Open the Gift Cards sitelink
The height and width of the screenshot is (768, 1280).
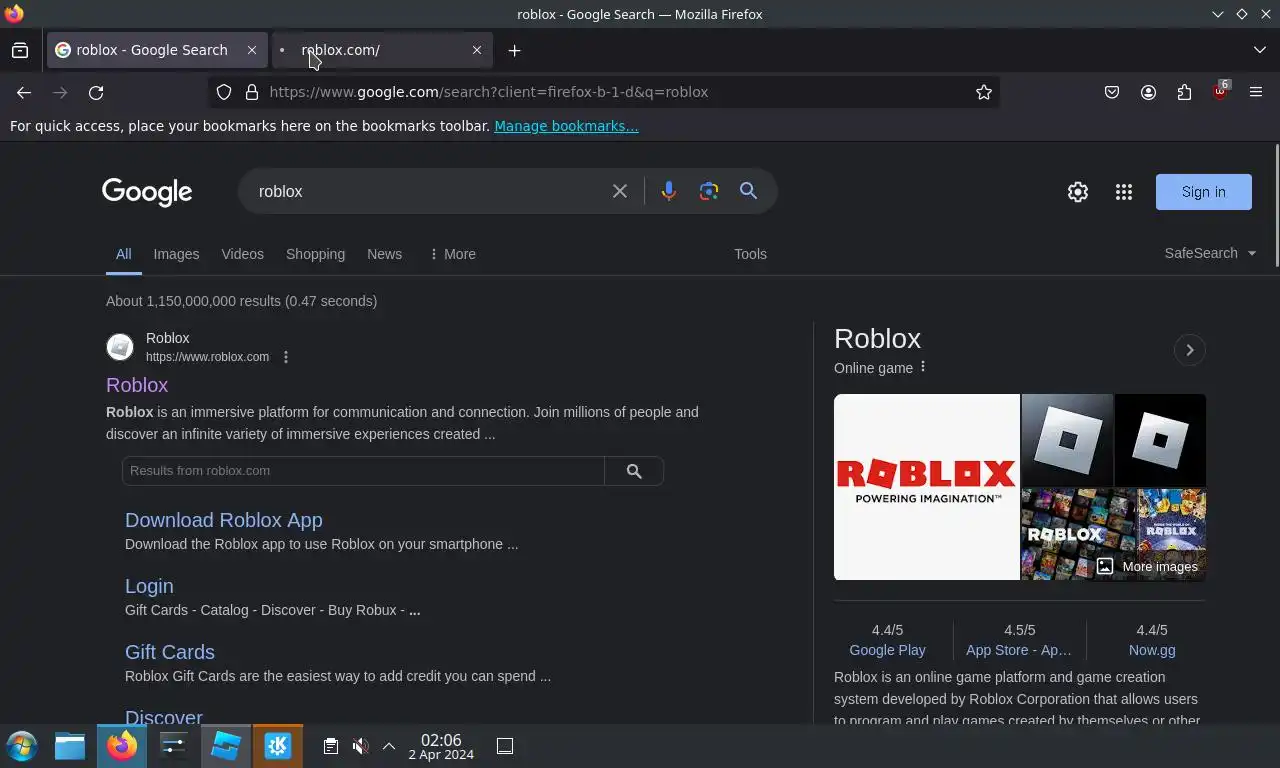(170, 652)
